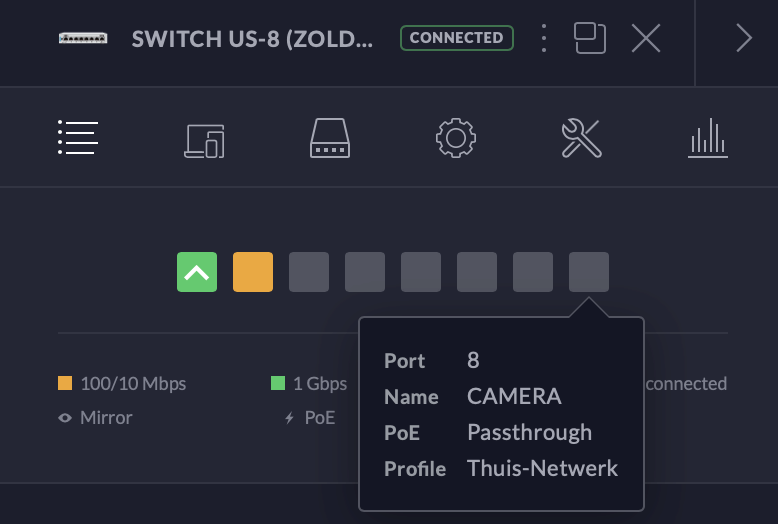Open the Ports tab icon

point(330,138)
